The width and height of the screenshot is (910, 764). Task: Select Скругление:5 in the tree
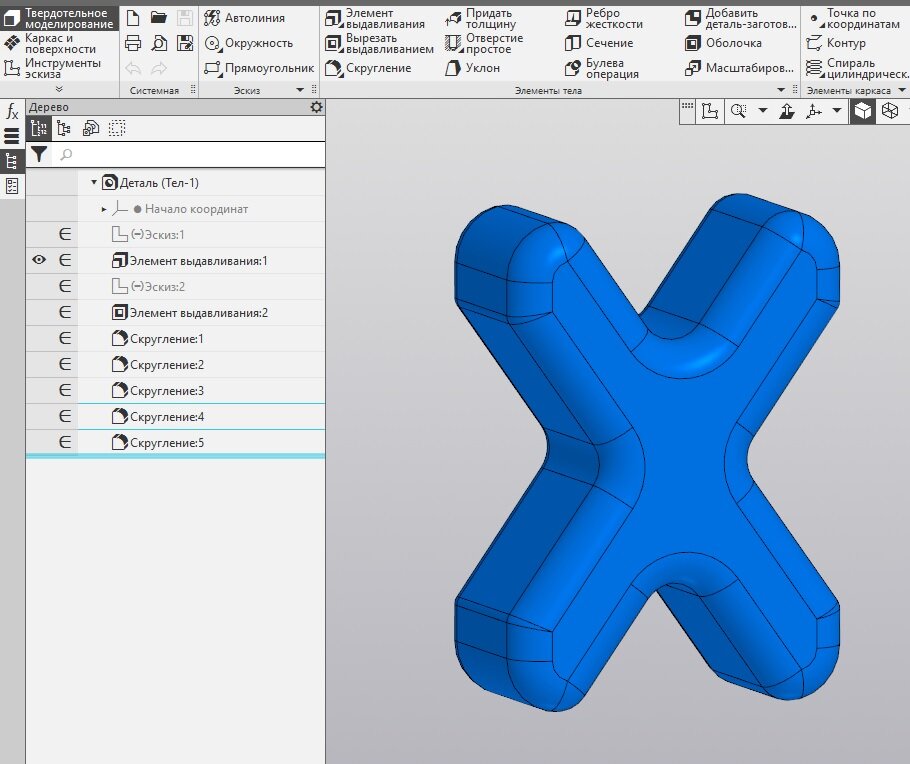point(157,442)
